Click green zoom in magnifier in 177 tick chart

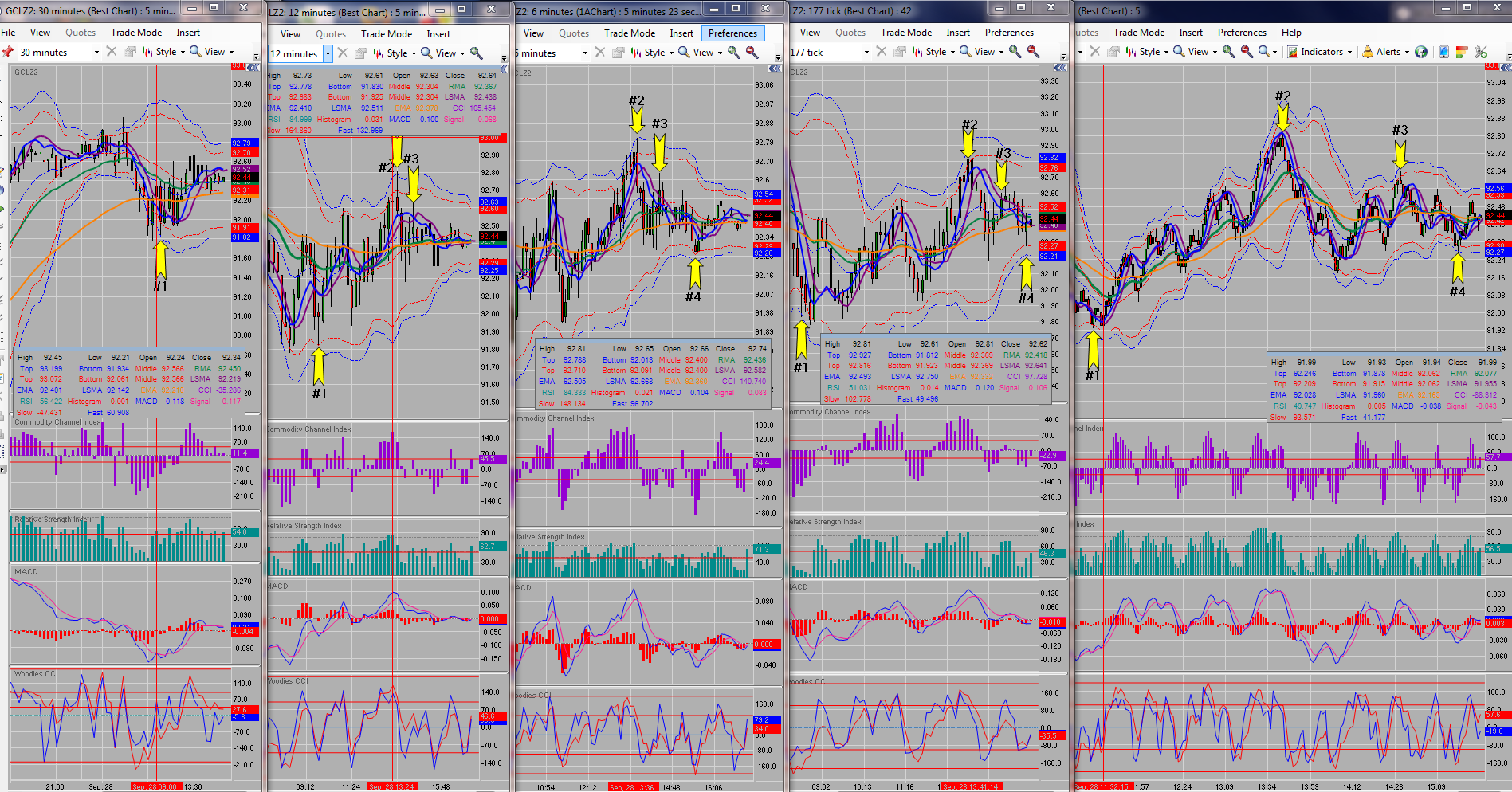(1015, 52)
